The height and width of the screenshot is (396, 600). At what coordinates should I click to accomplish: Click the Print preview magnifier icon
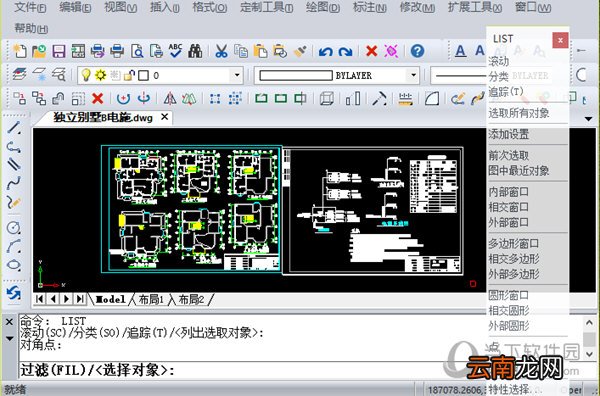[137, 51]
